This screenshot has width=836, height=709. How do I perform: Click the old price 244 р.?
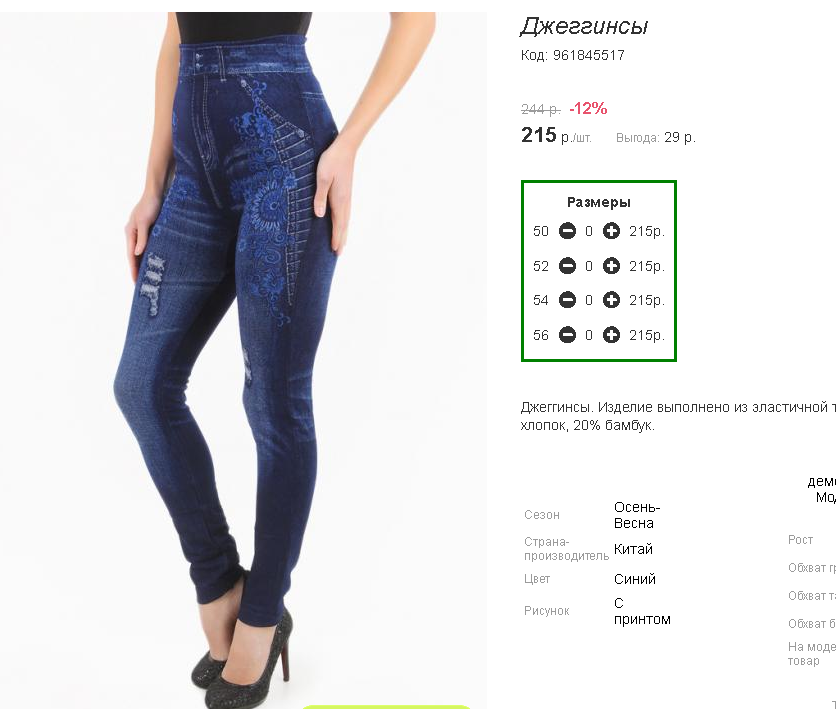[x=541, y=109]
